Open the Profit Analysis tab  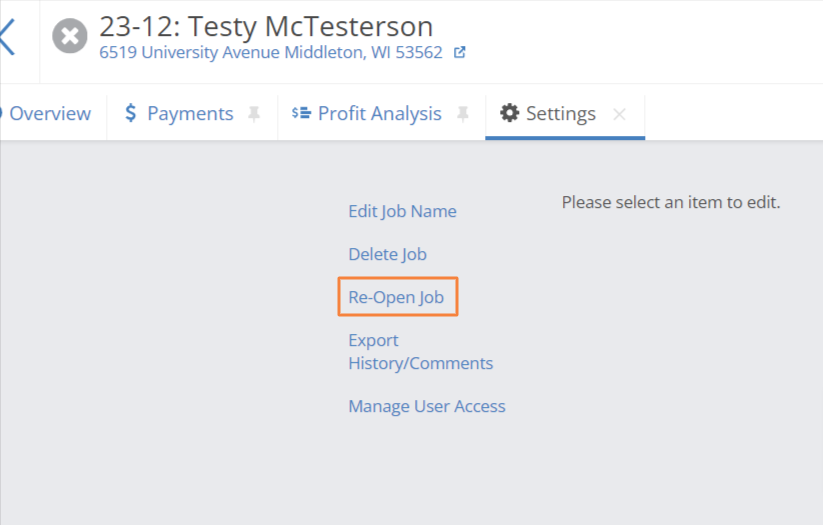click(379, 113)
